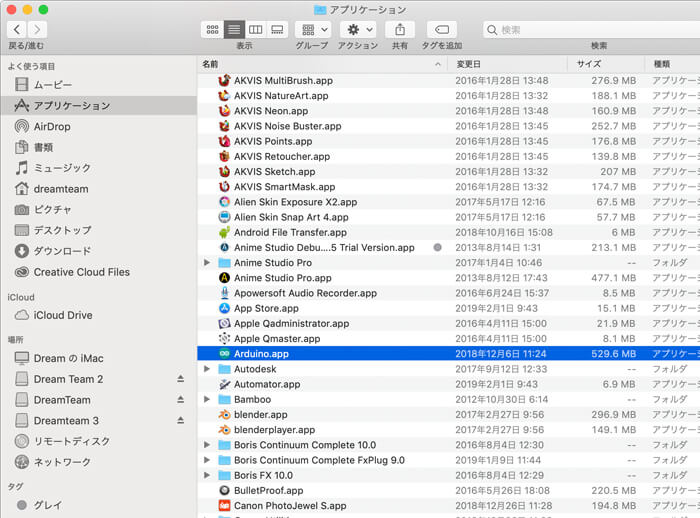The width and height of the screenshot is (700, 518).
Task: Open AirDrop in the sidebar
Action: 99,126
